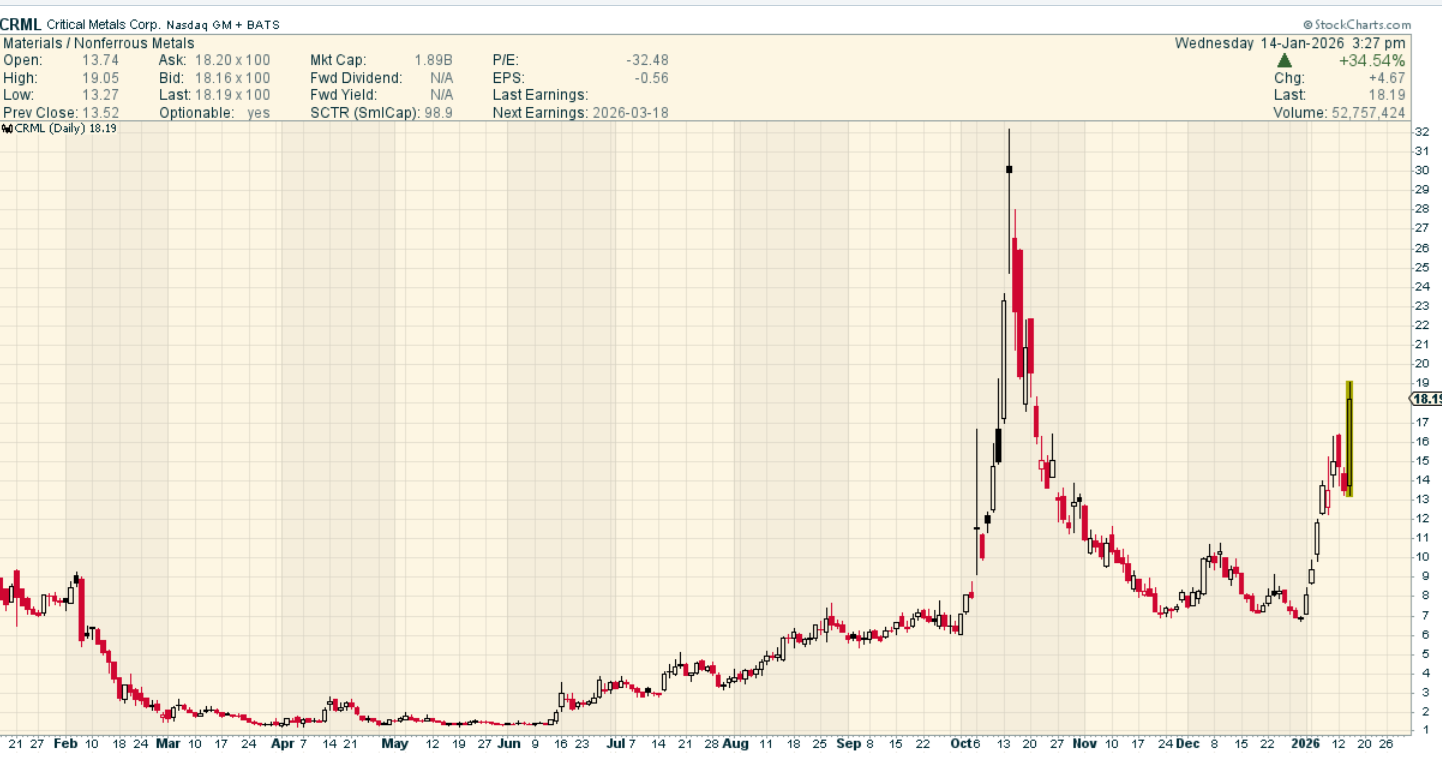Select the Oct label on the date axis
Image resolution: width=1442 pixels, height=762 pixels.
click(960, 744)
